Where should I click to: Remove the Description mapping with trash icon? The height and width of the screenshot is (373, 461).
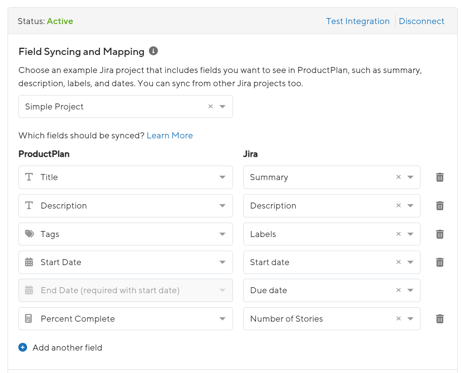pos(440,205)
